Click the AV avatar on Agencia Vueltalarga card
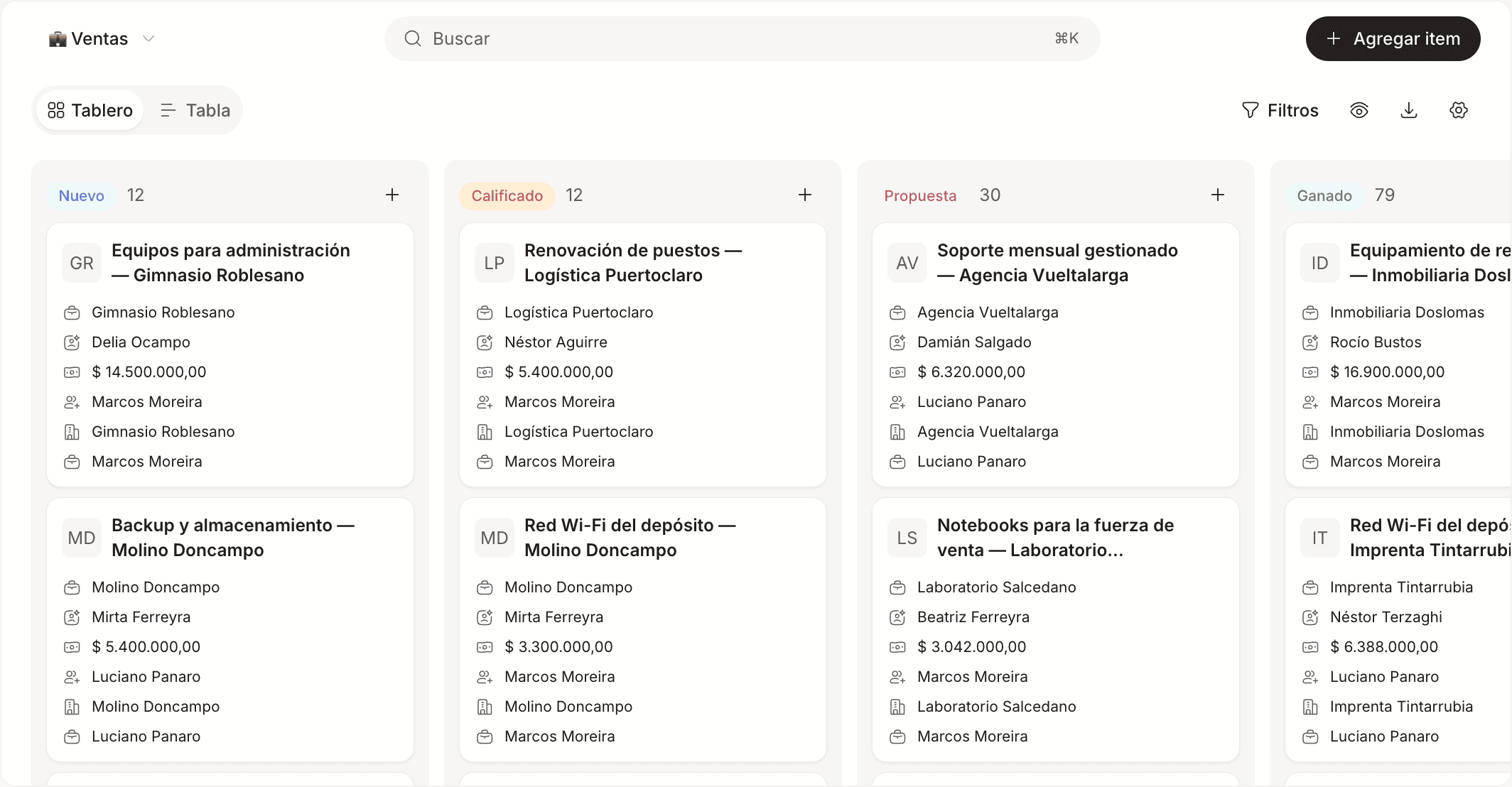 click(x=907, y=263)
